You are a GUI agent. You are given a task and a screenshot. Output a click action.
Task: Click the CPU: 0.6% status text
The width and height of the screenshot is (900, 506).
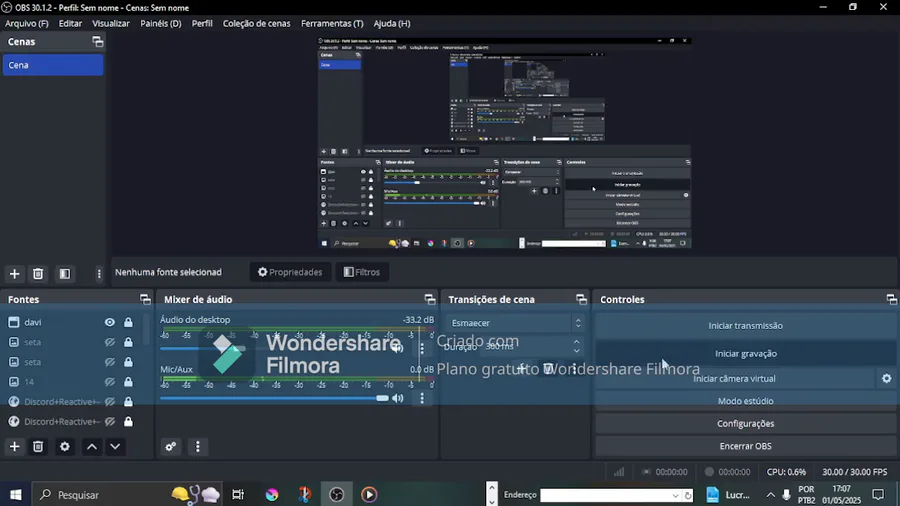(x=786, y=472)
